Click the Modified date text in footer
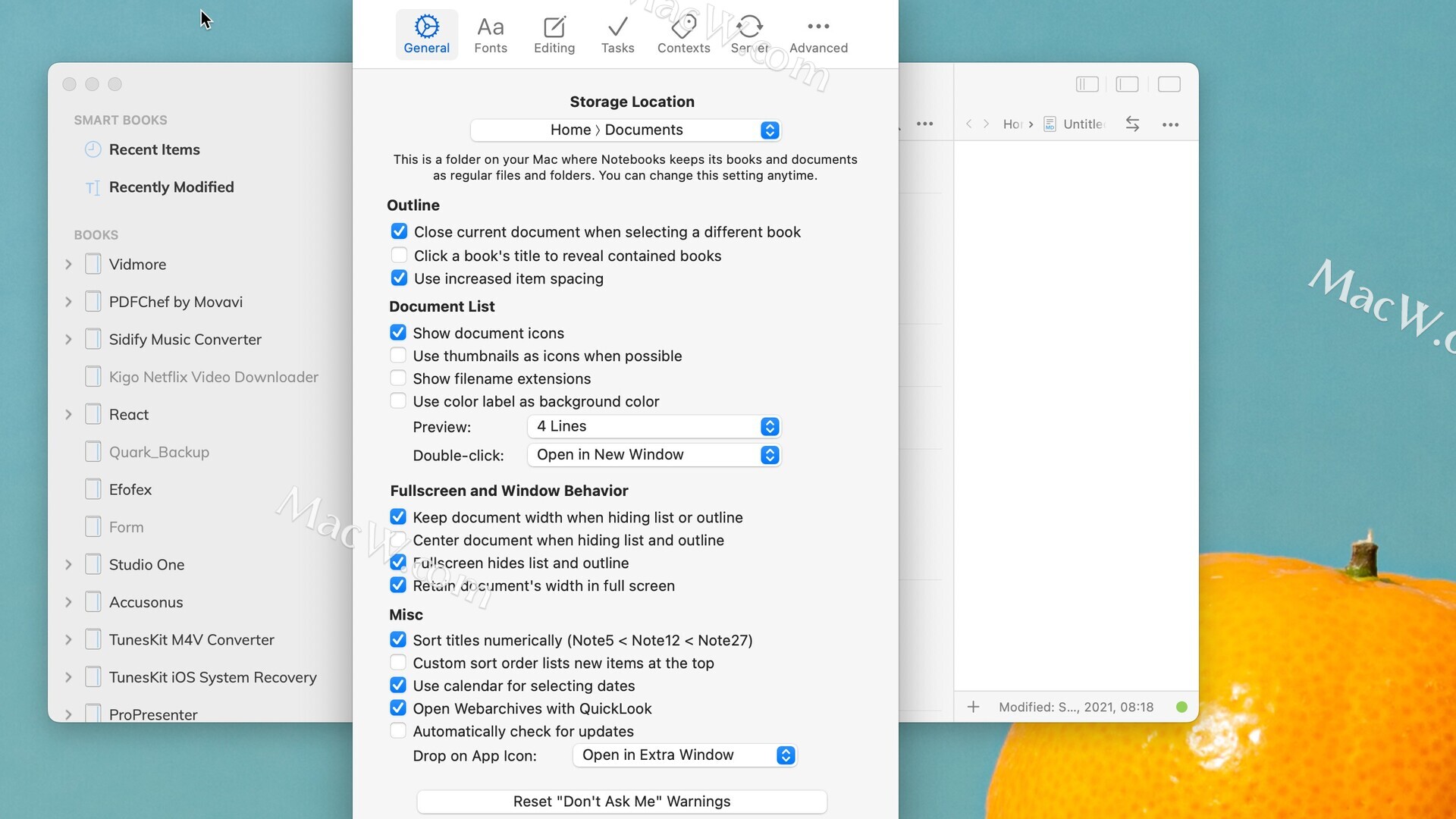 click(1076, 707)
